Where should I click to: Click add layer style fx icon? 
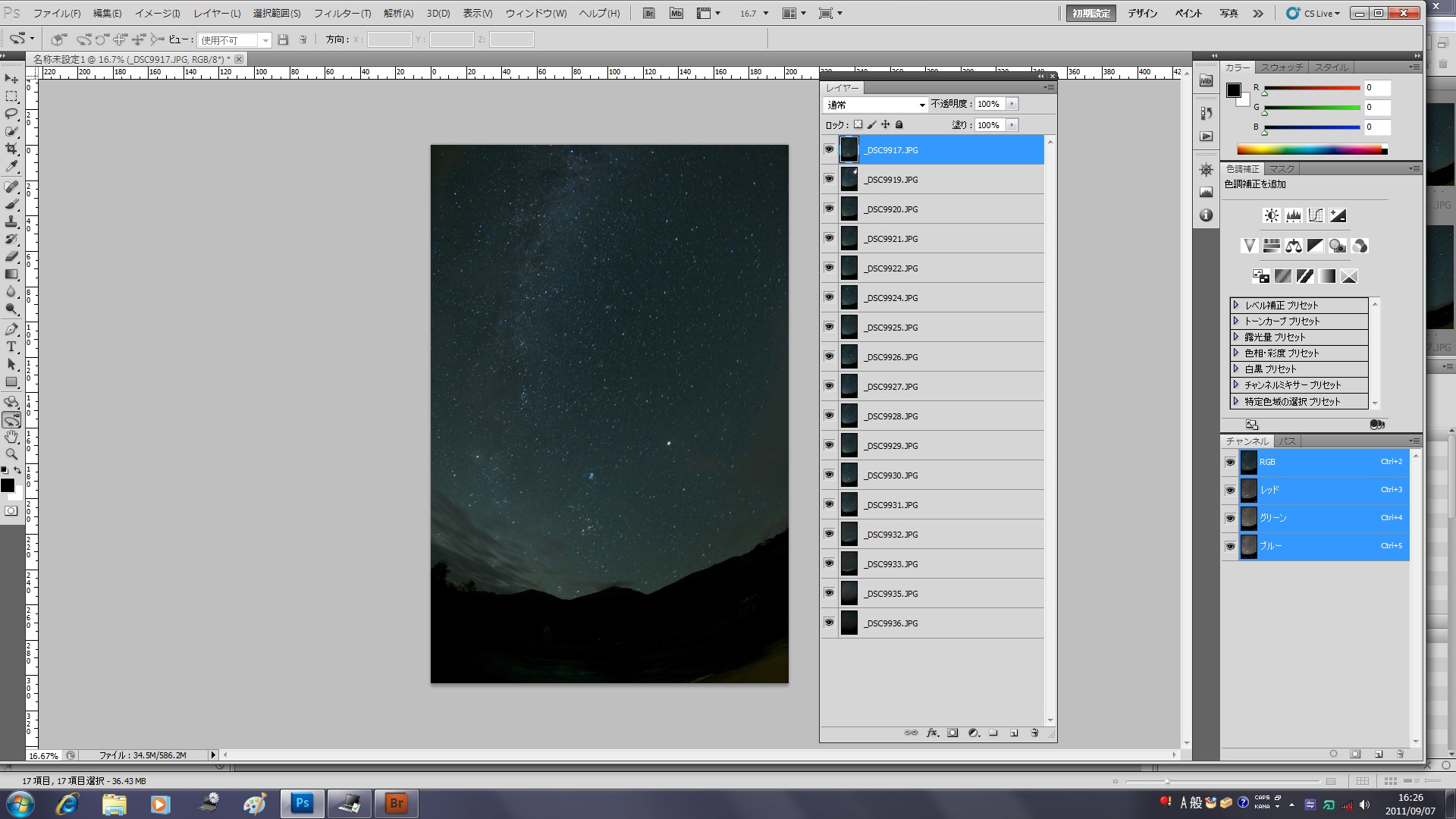932,733
